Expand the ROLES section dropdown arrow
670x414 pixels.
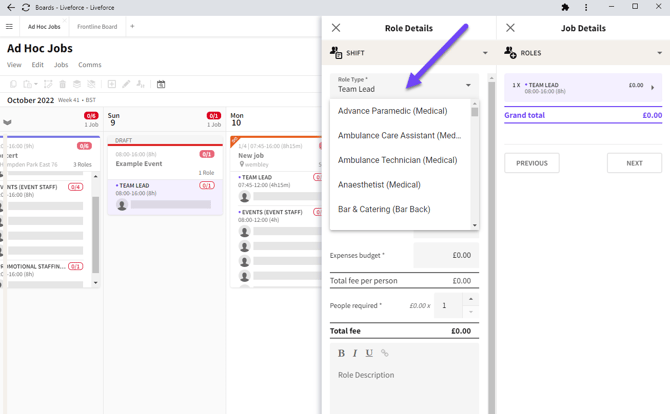pos(659,53)
